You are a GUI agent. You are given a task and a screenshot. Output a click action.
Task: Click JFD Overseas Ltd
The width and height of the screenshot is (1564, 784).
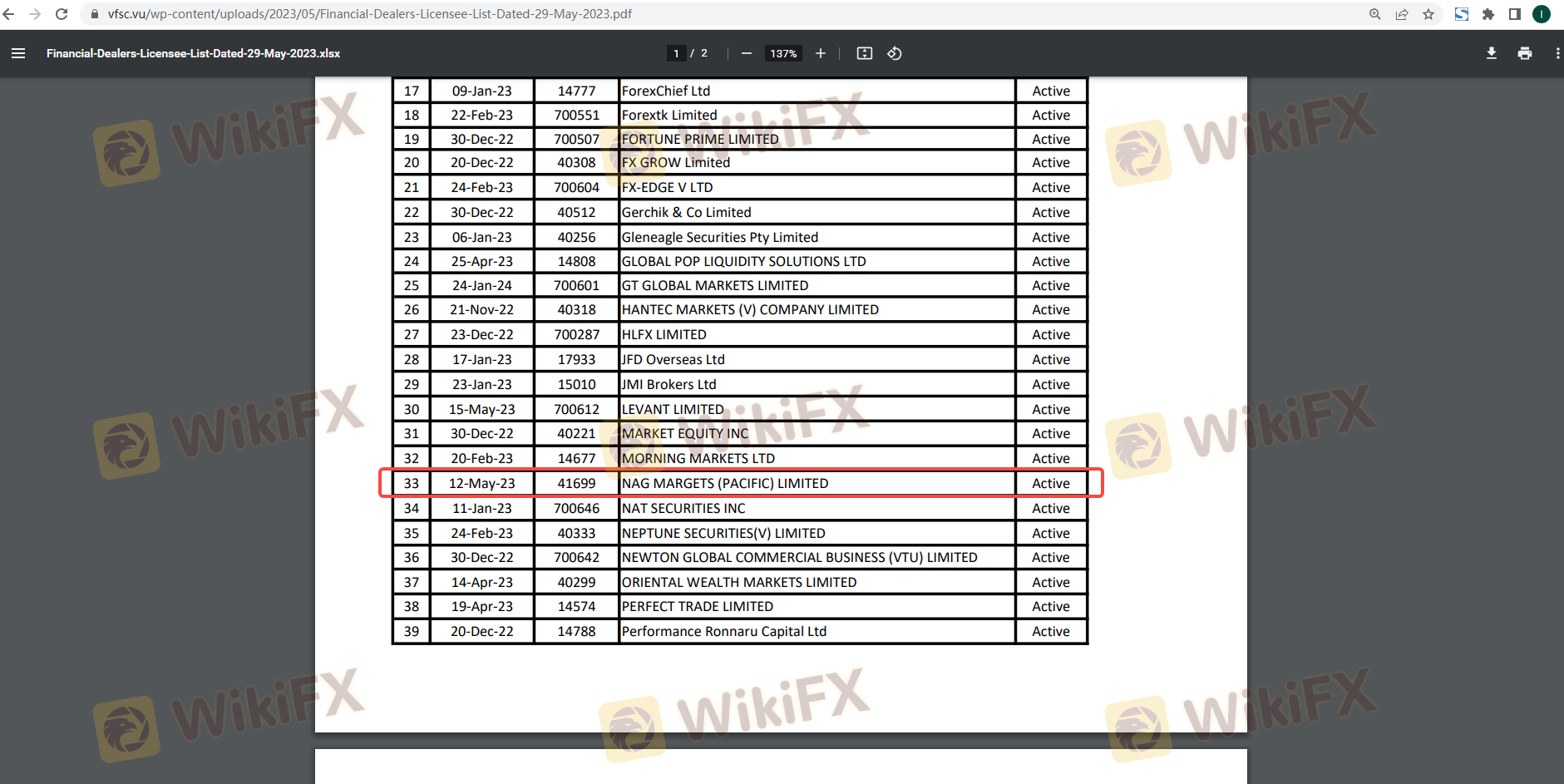[x=673, y=359]
